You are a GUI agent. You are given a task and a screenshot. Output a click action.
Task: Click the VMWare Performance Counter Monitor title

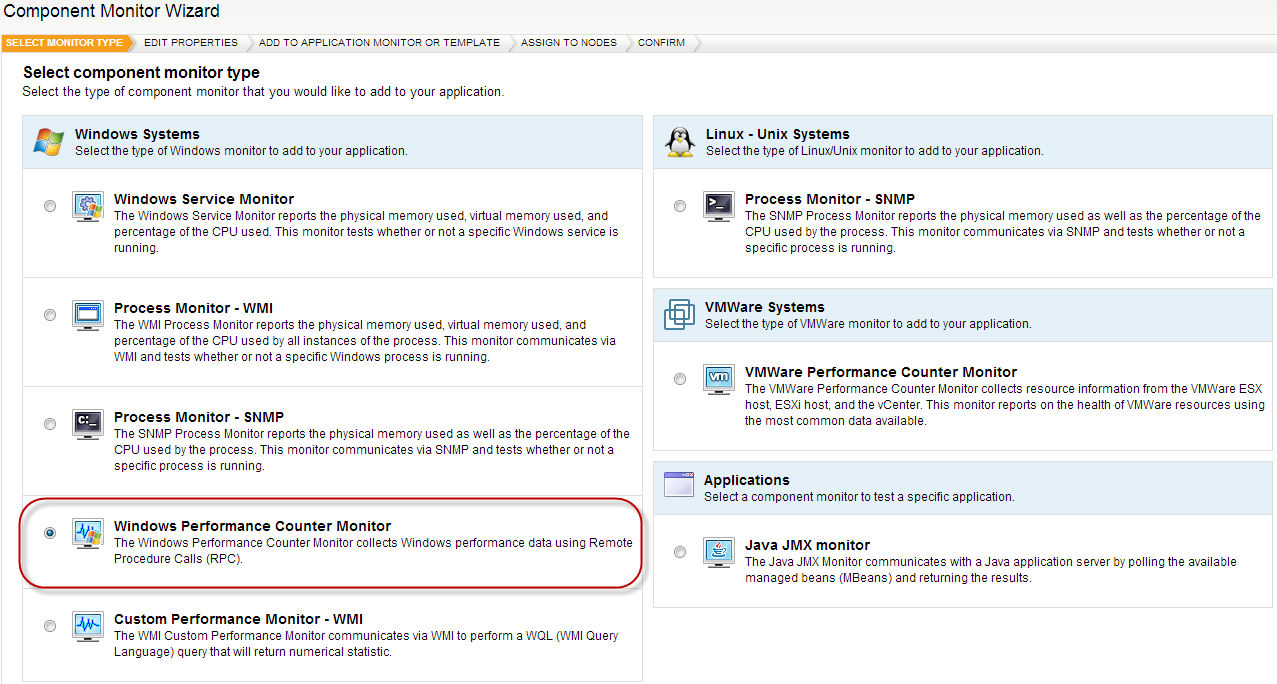881,372
